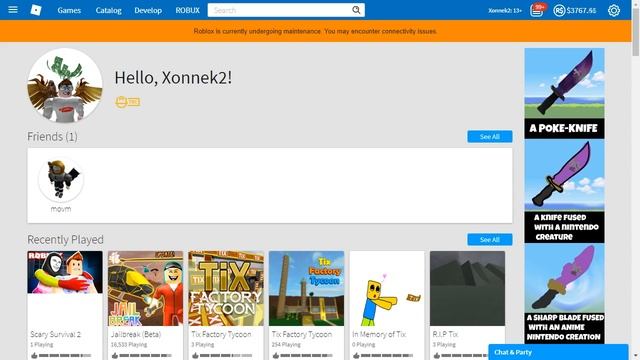Open the Catalog menu

(x=109, y=10)
